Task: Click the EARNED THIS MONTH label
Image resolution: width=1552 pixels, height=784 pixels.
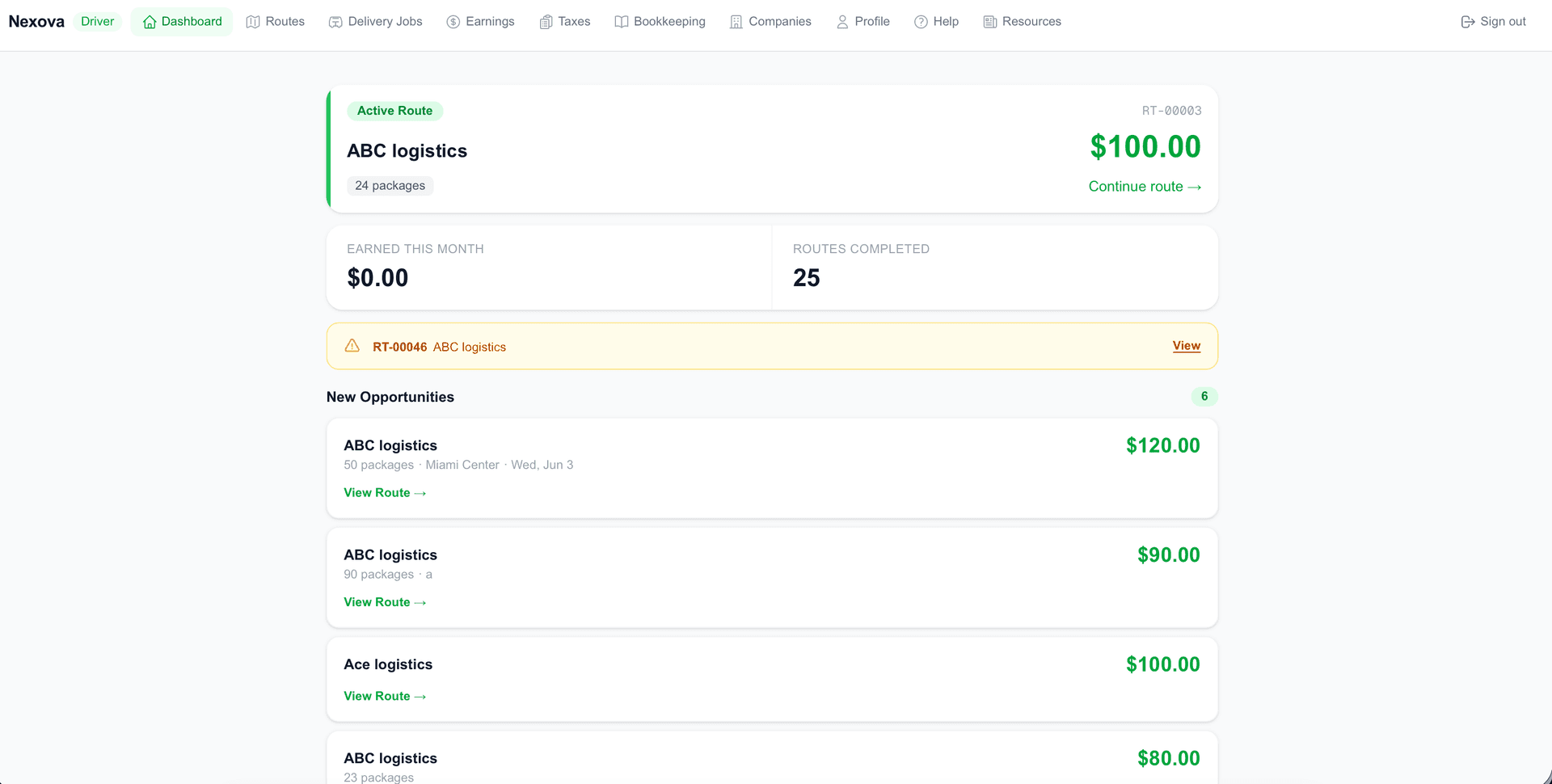Action: click(x=415, y=249)
